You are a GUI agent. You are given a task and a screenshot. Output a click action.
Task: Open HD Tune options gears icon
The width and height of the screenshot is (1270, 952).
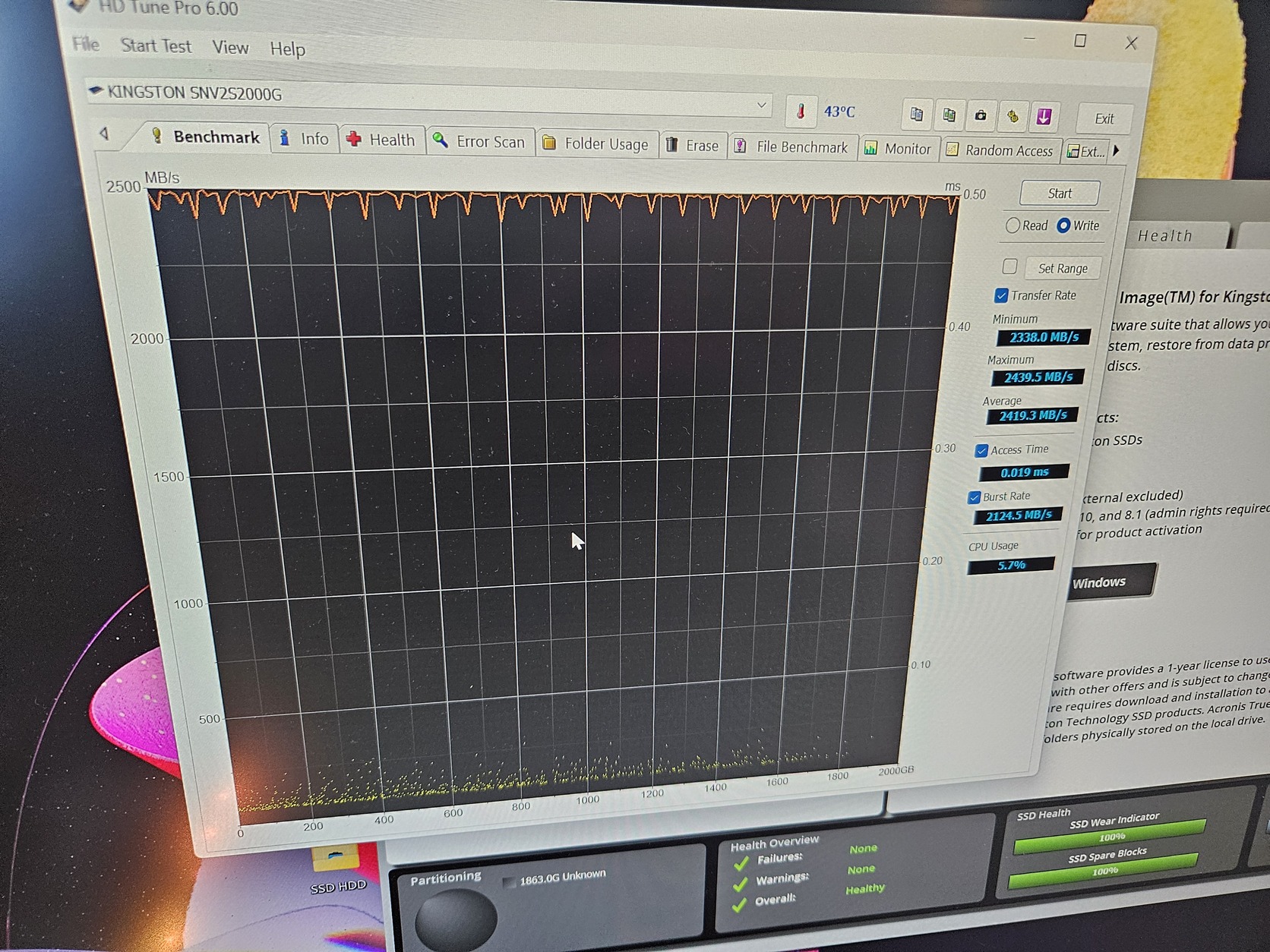coord(1013,116)
